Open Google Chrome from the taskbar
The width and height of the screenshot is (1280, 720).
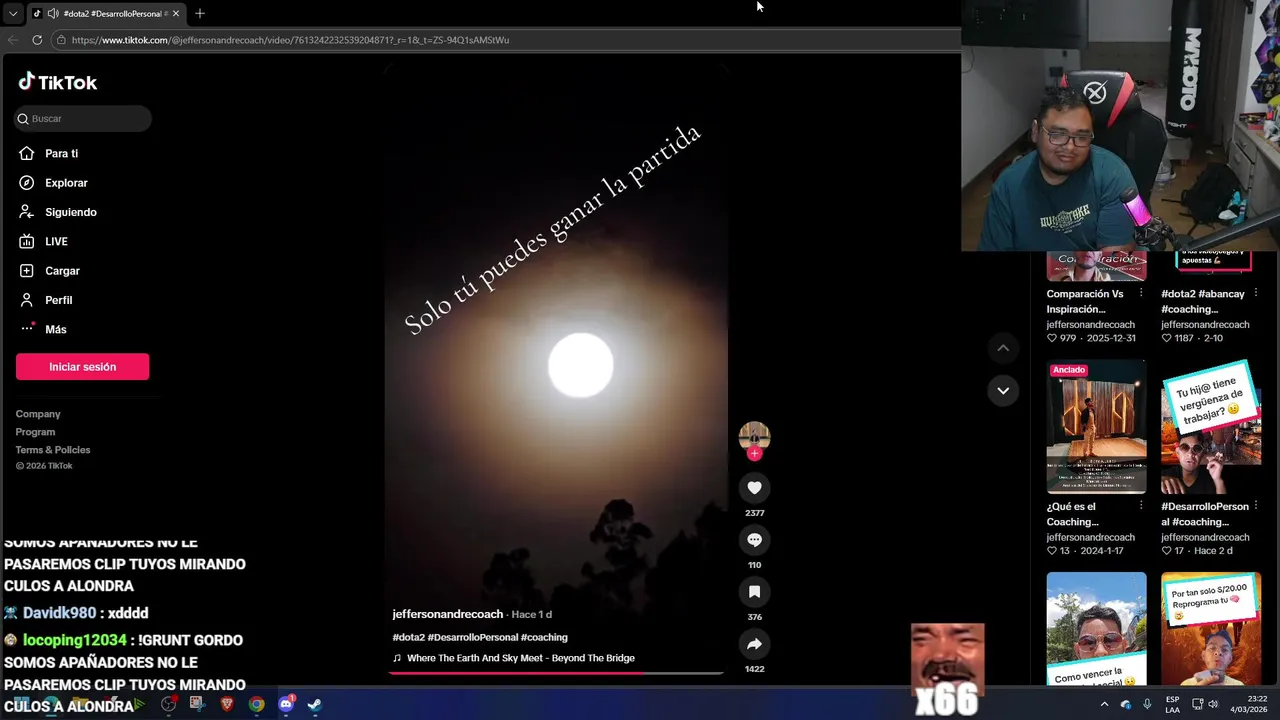[257, 704]
